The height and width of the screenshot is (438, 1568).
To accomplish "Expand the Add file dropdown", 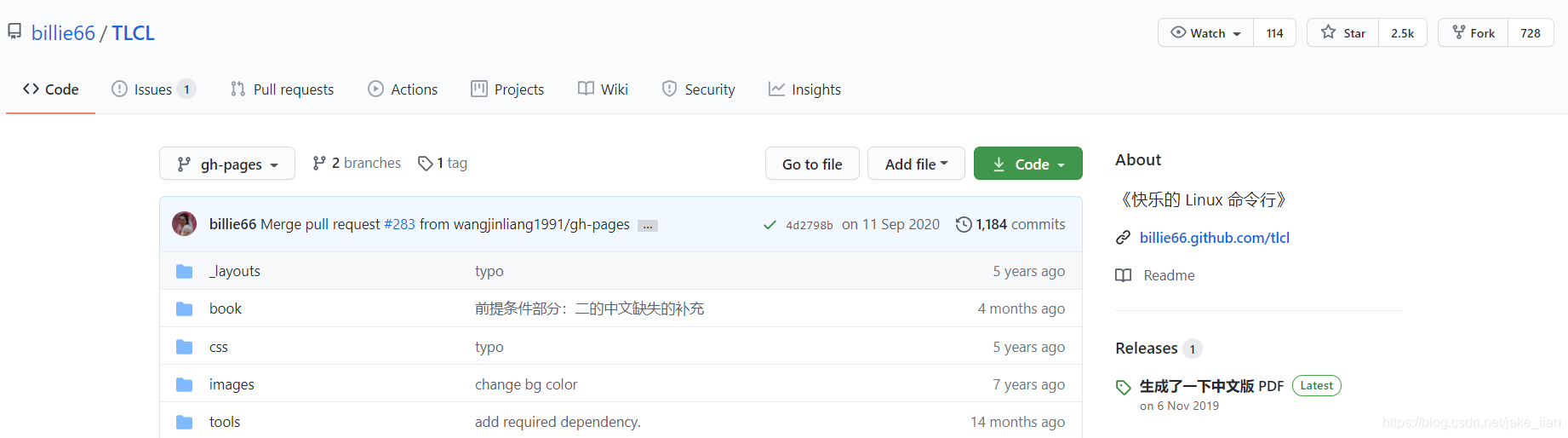I will pyautogui.click(x=916, y=164).
